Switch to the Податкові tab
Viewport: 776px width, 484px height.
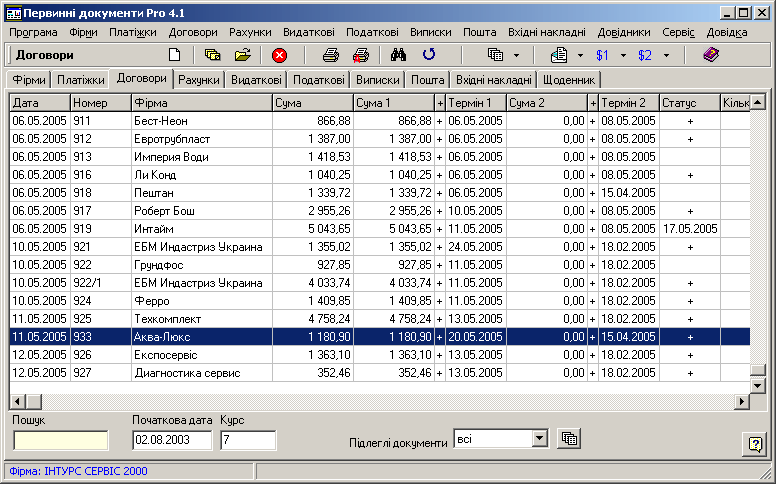pos(319,80)
